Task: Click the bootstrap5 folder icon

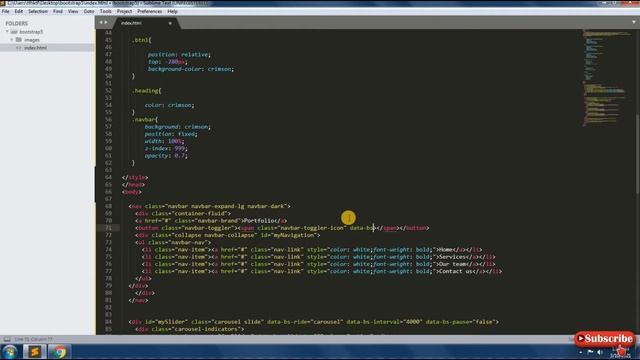Action: coord(14,31)
